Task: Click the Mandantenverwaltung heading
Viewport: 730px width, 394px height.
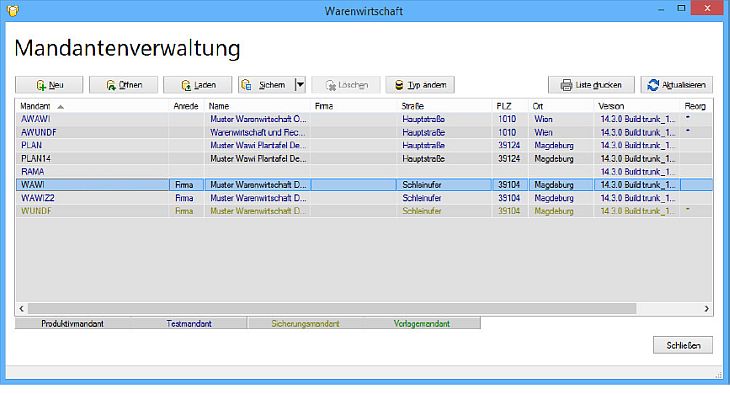Action: 127,48
